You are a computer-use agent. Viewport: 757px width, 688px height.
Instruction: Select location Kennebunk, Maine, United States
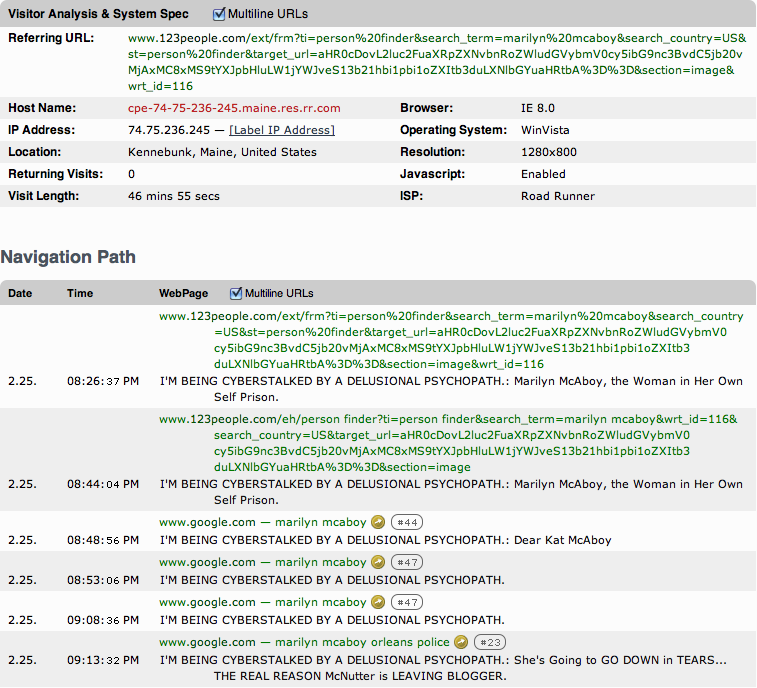[222, 152]
